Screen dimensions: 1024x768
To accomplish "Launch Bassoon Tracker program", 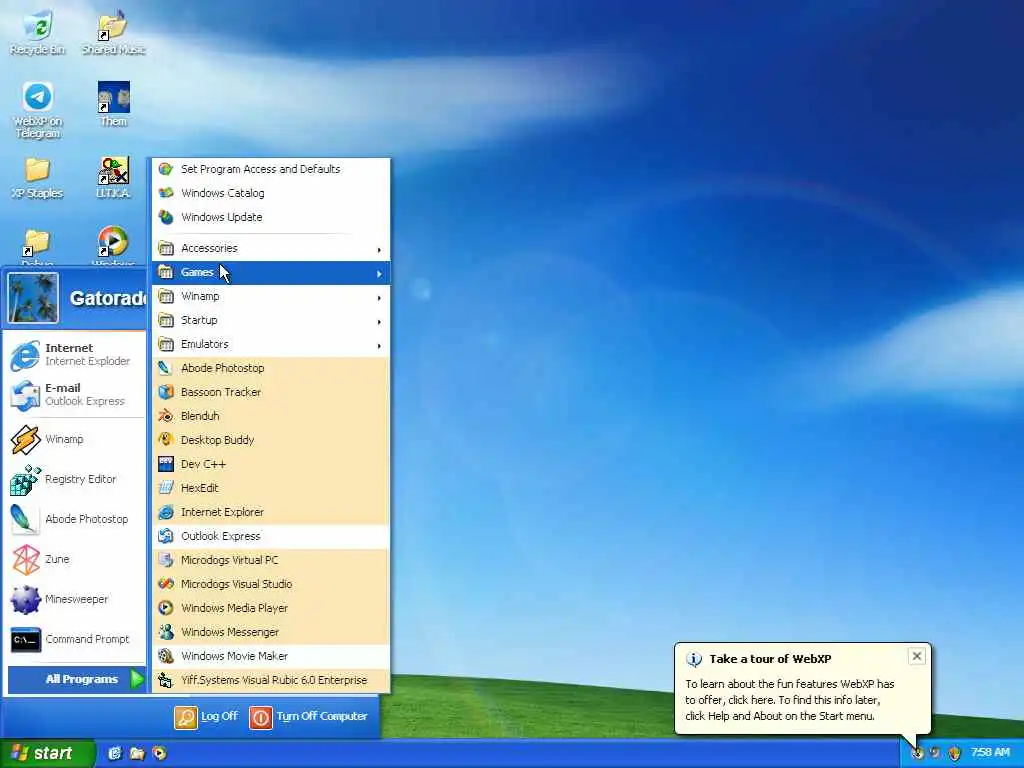I will [x=271, y=392].
